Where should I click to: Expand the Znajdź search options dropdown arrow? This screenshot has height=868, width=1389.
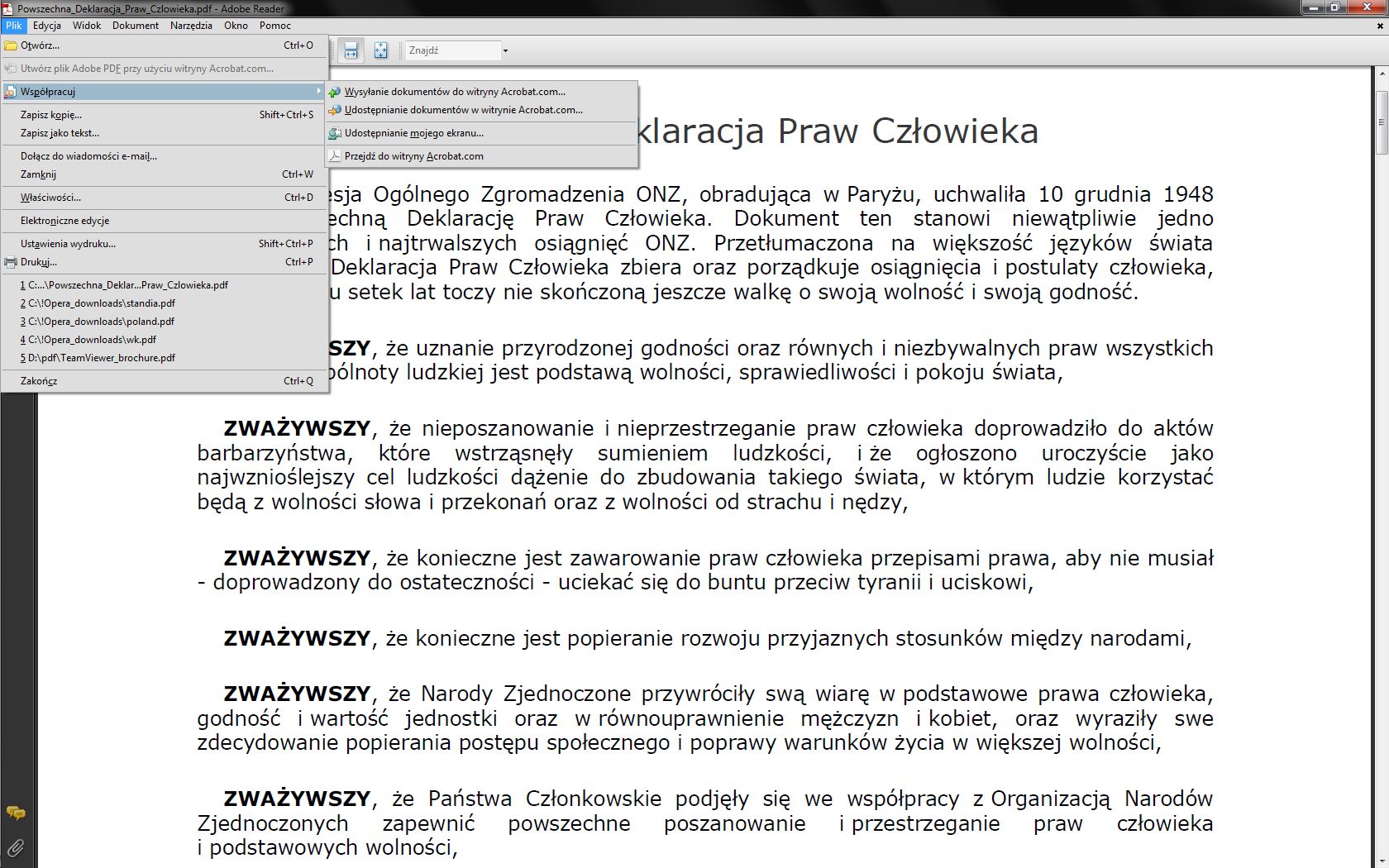[x=505, y=50]
